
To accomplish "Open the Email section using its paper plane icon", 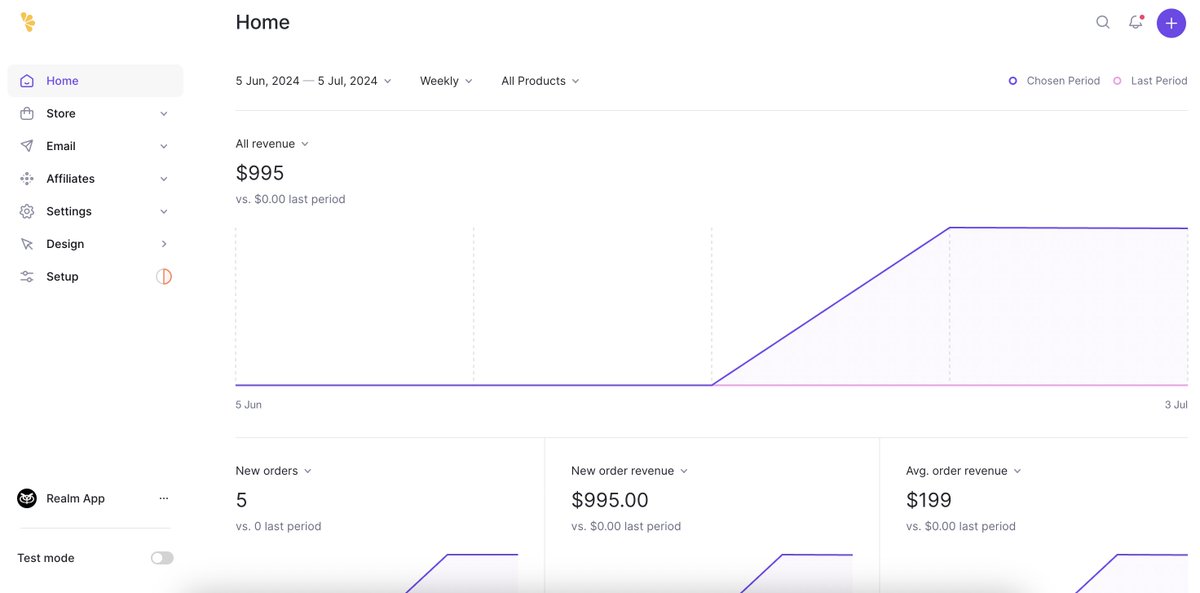I will (x=26, y=145).
